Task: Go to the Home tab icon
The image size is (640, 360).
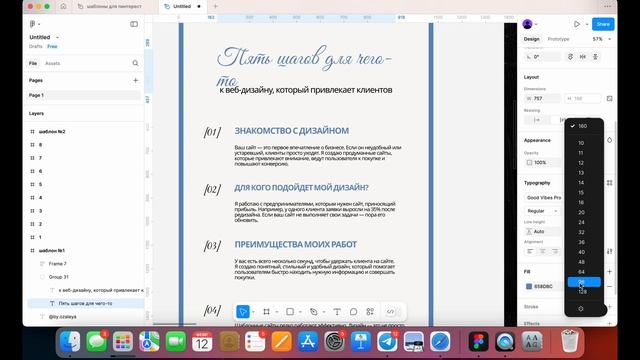Action: [63, 6]
